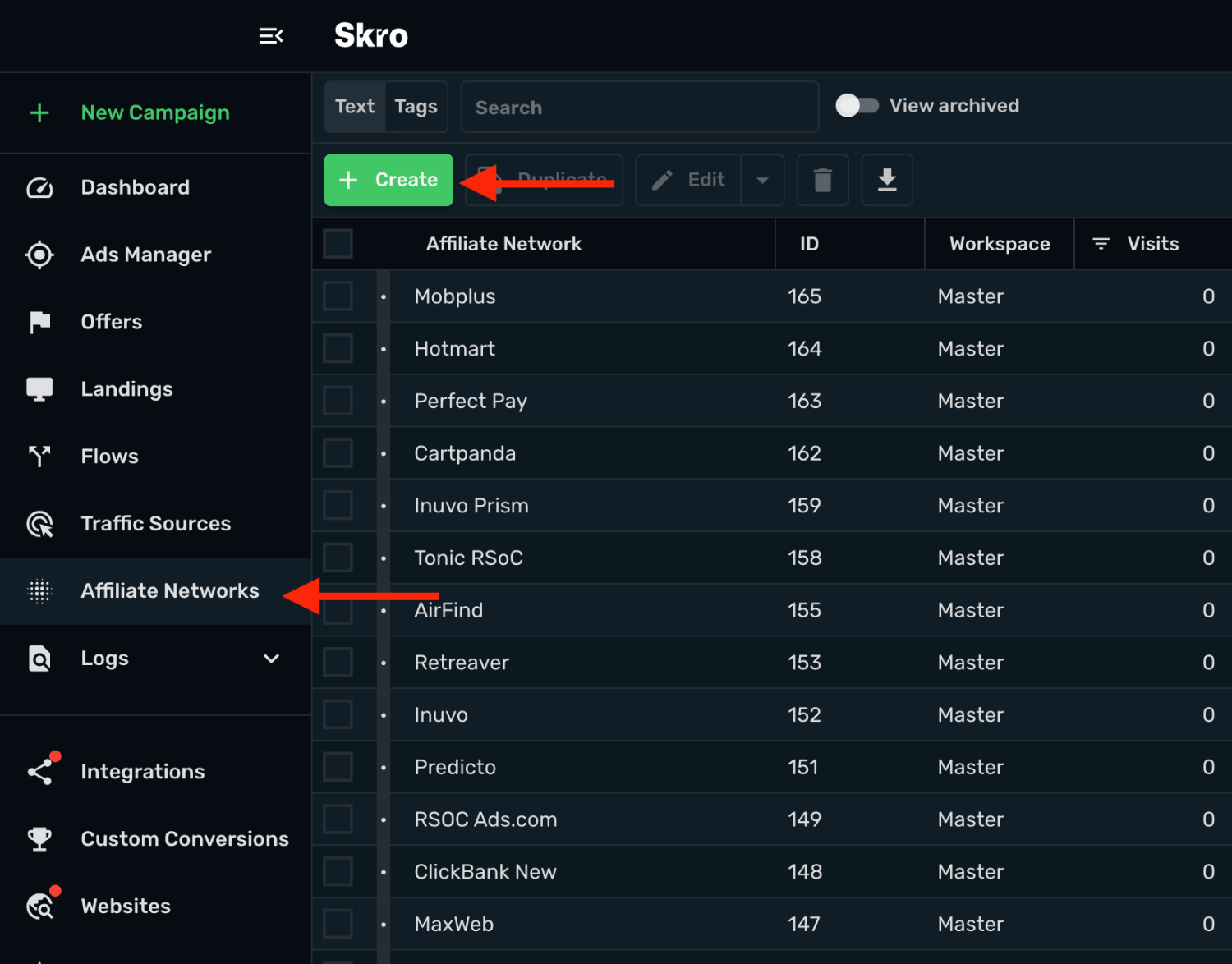Sort by the Workspace column header
Viewport: 1232px width, 964px height.
(1000, 244)
